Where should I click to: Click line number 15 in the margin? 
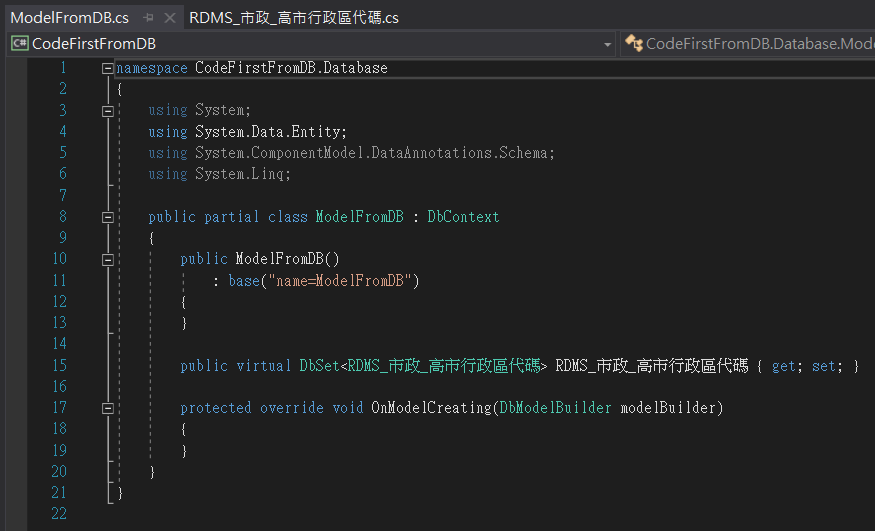(58, 366)
